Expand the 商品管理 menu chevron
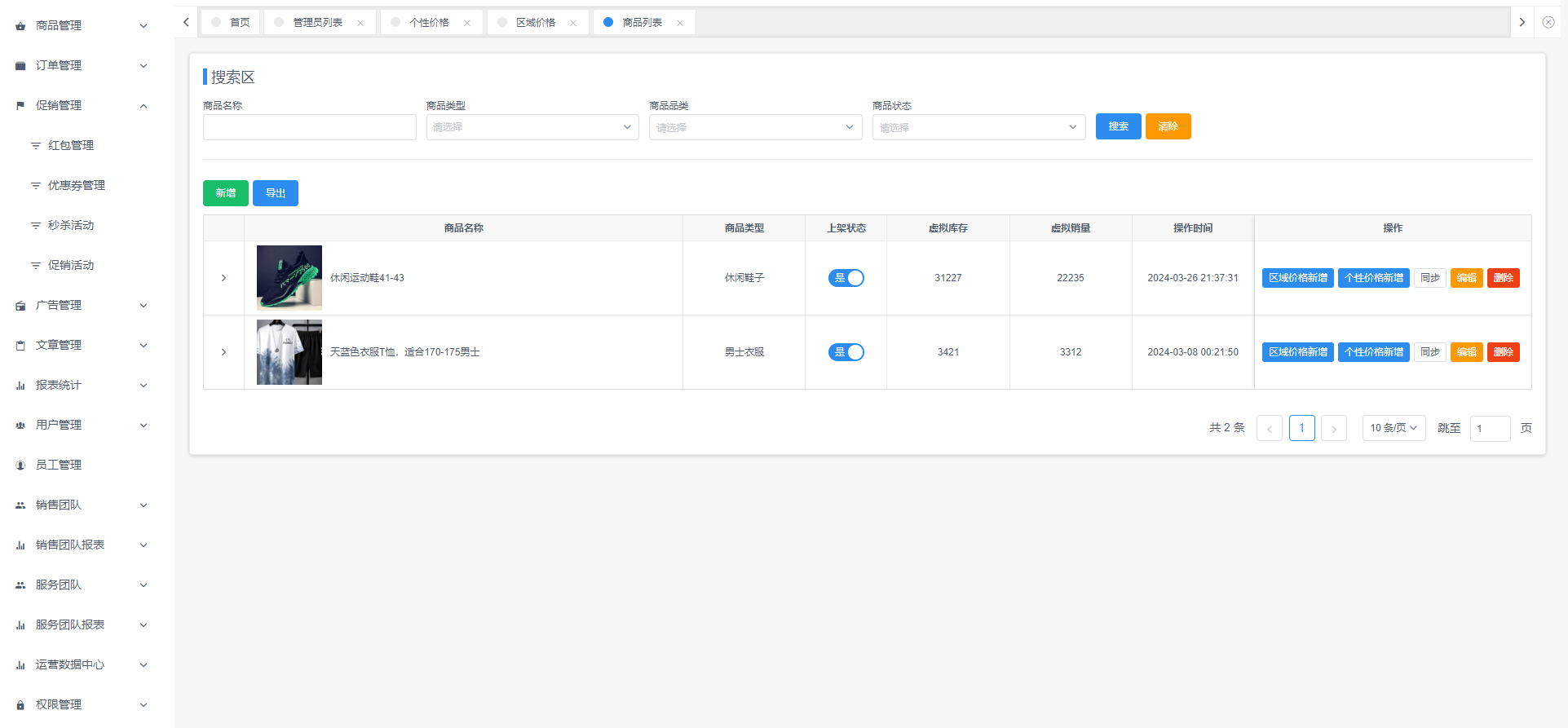The height and width of the screenshot is (728, 1568). coord(144,26)
